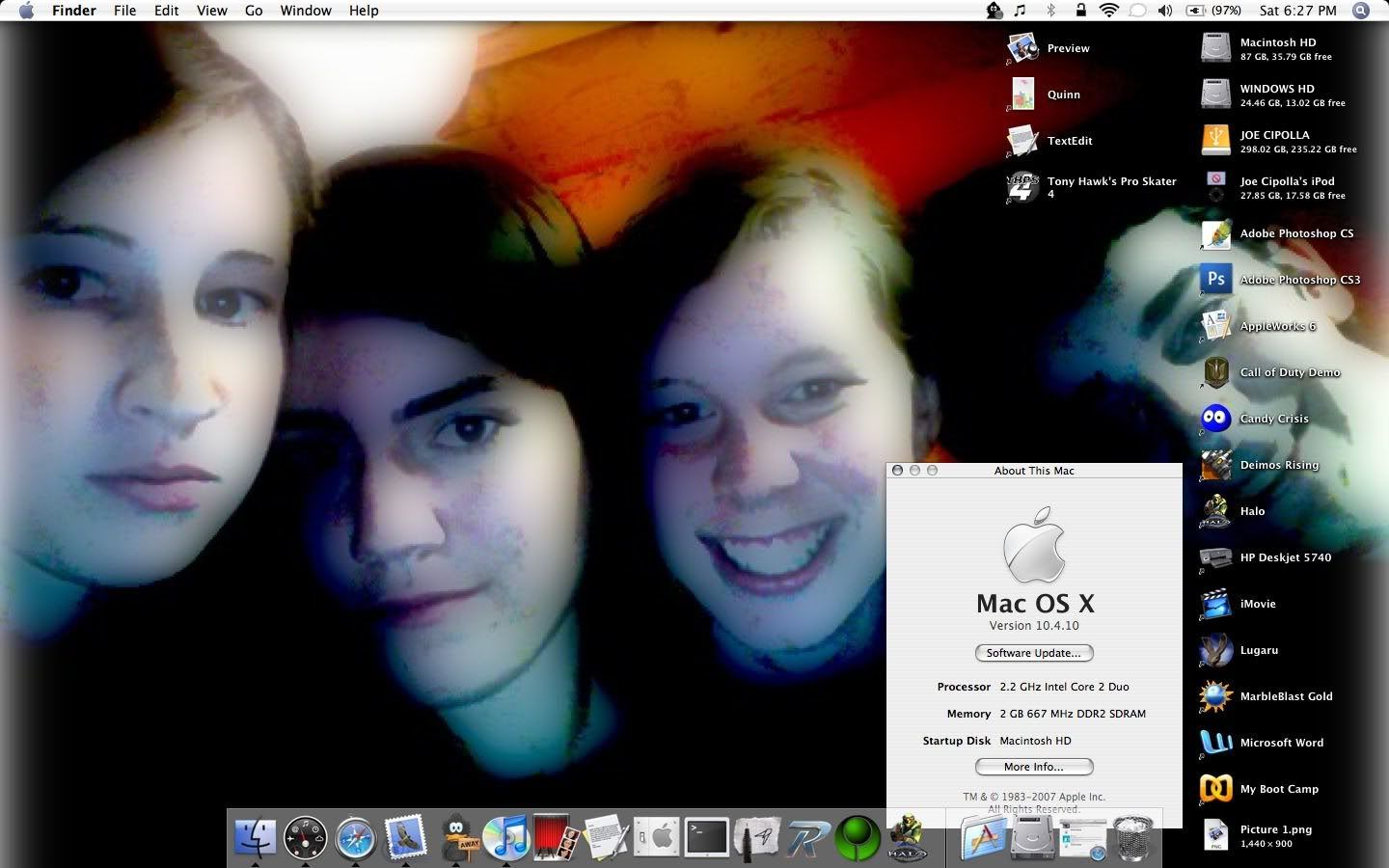
Task: Open the File menu
Action: tap(125, 11)
